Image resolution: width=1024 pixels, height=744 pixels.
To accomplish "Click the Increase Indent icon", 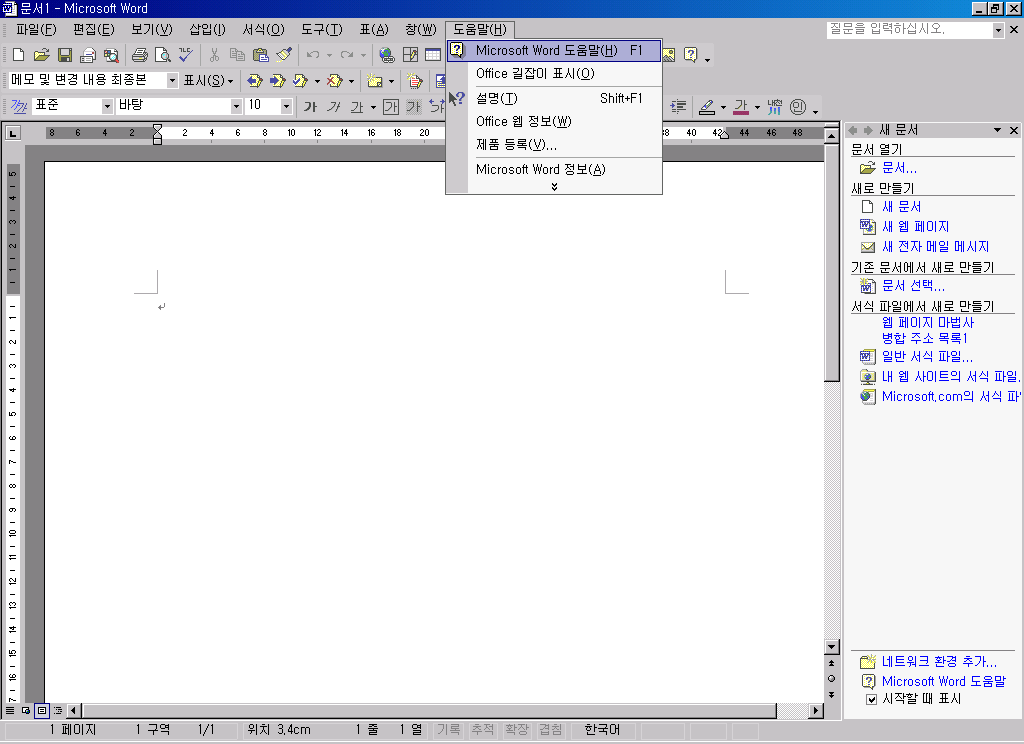I will point(679,107).
